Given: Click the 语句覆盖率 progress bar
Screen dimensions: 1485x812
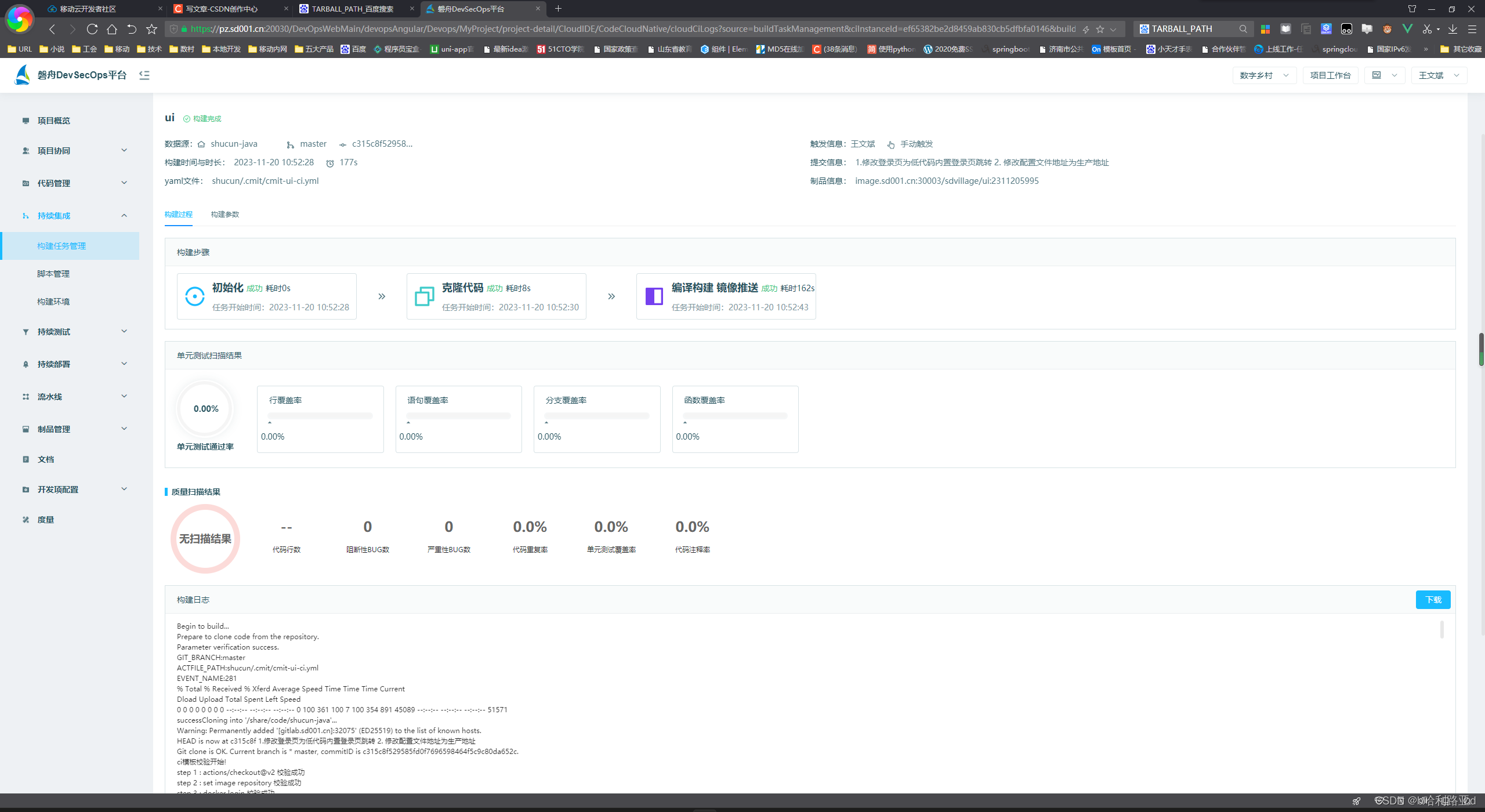Looking at the screenshot, I should 459,416.
